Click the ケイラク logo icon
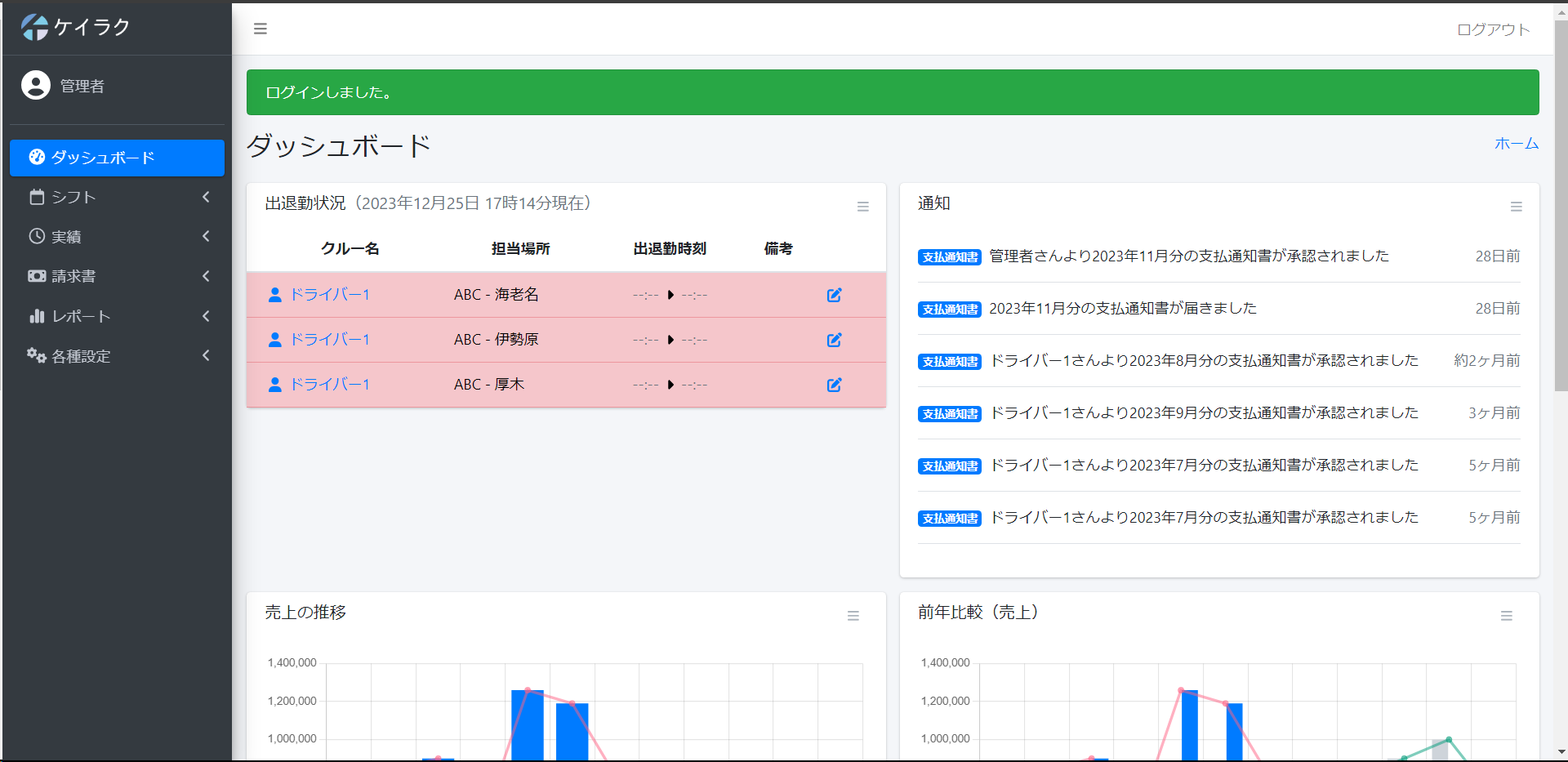Image resolution: width=1568 pixels, height=762 pixels. [x=34, y=27]
